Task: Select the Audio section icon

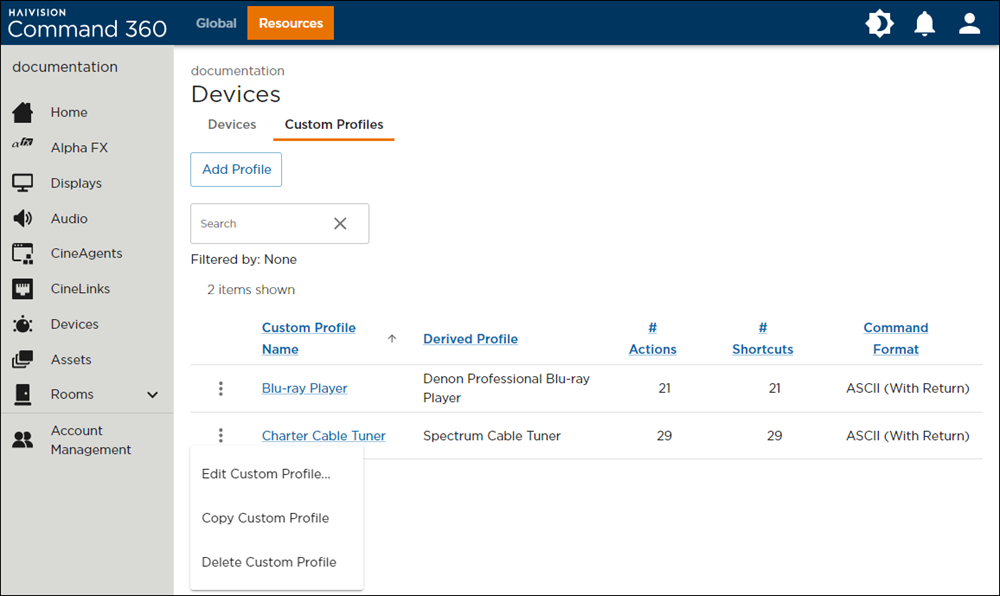Action: 22,218
